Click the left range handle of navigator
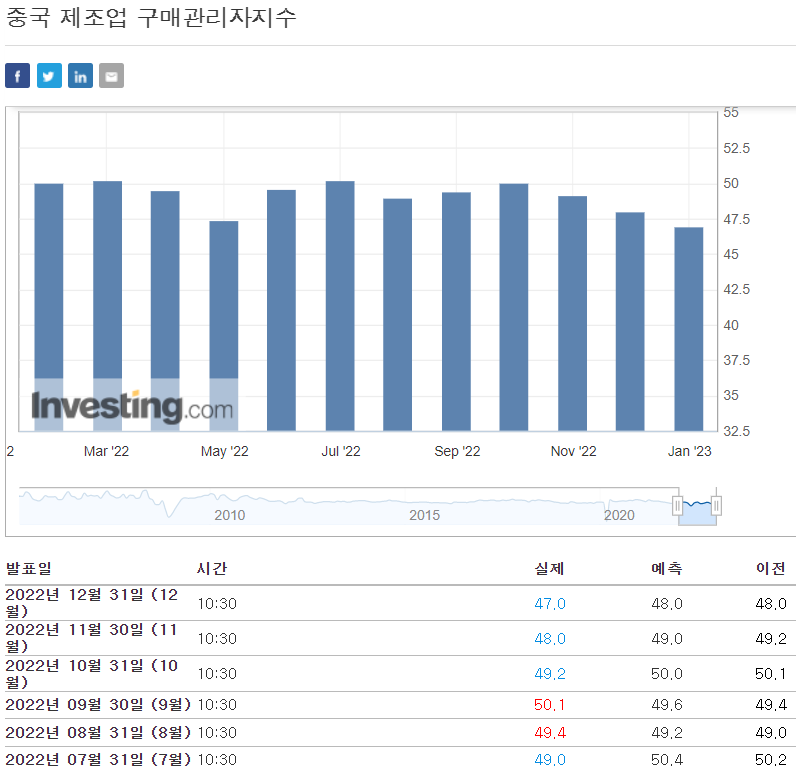The height and width of the screenshot is (782, 796). [x=677, y=506]
